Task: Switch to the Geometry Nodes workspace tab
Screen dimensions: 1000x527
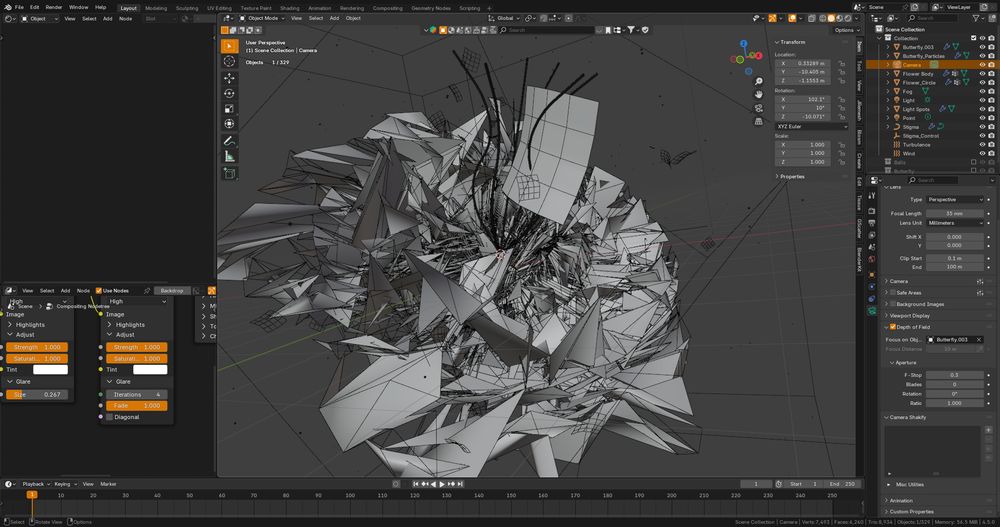Action: 430,8
